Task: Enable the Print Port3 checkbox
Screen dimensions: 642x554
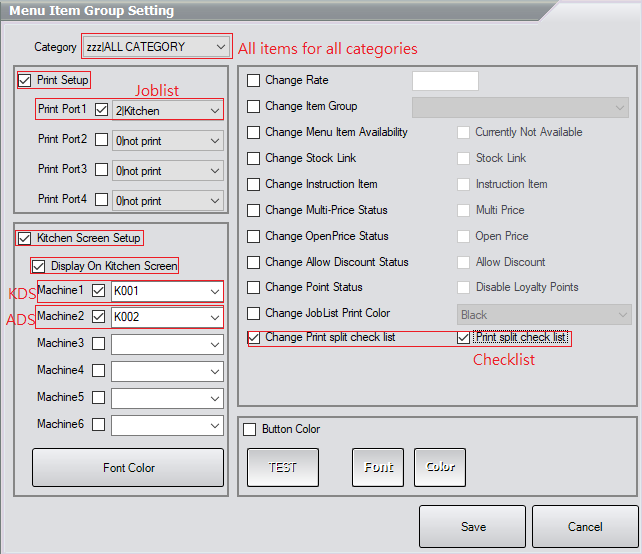Action: 102,170
